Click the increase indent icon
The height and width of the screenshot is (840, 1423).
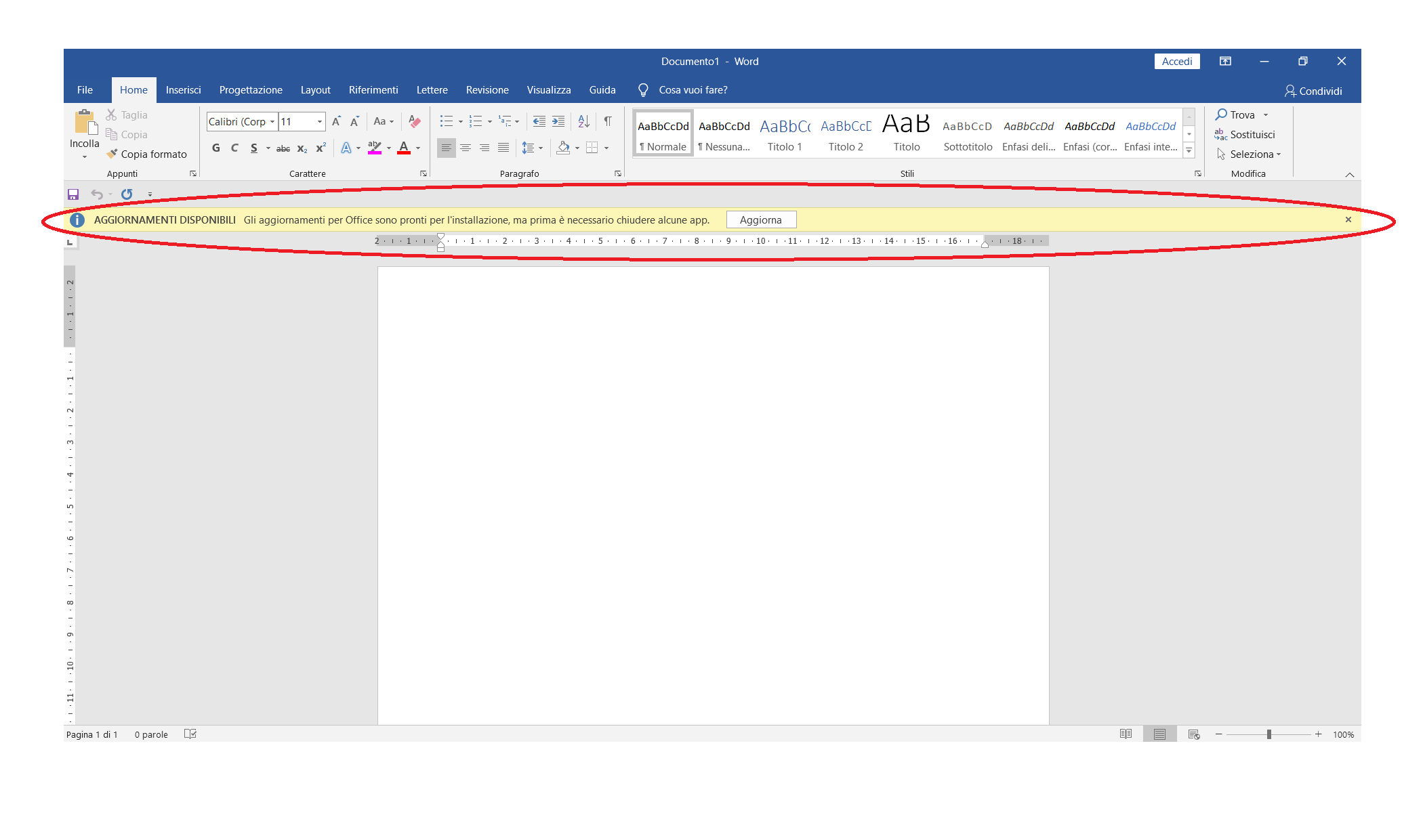pyautogui.click(x=558, y=121)
